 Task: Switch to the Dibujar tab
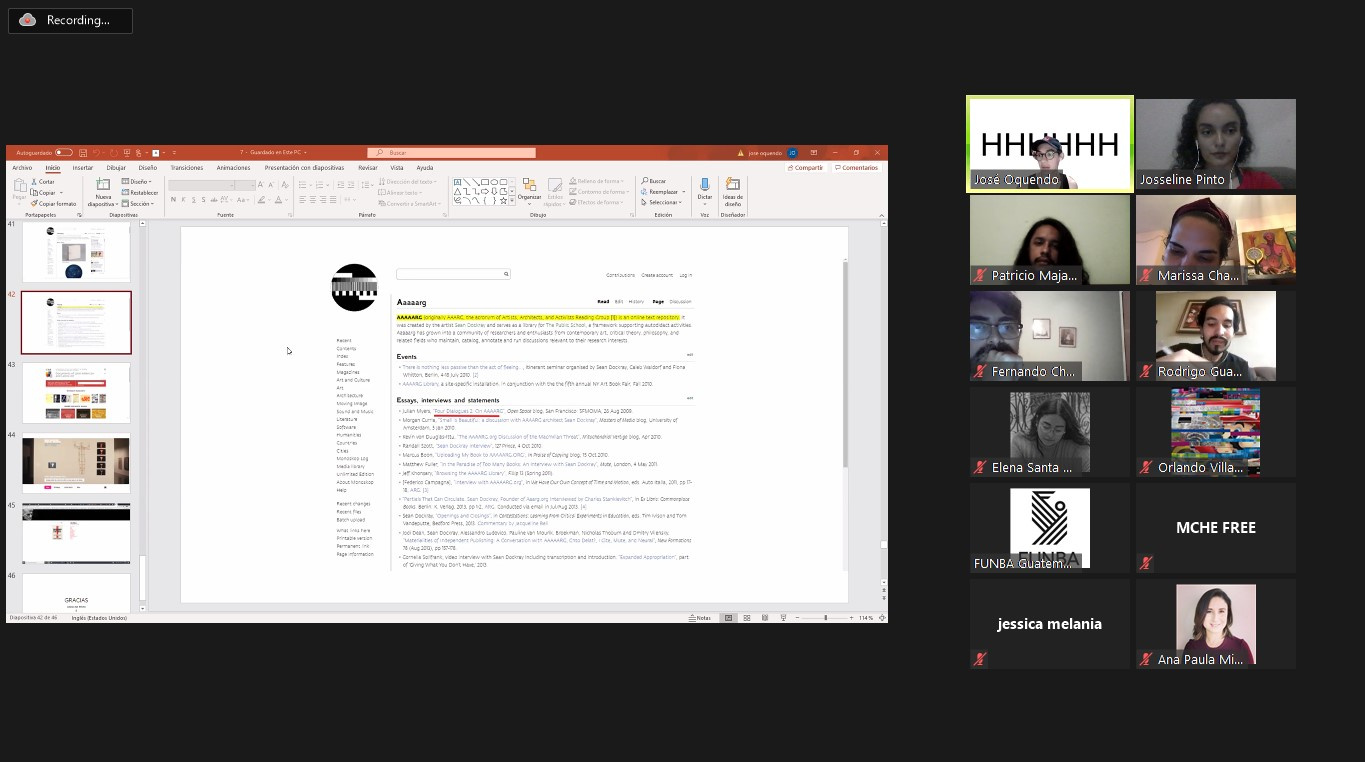[x=116, y=168]
